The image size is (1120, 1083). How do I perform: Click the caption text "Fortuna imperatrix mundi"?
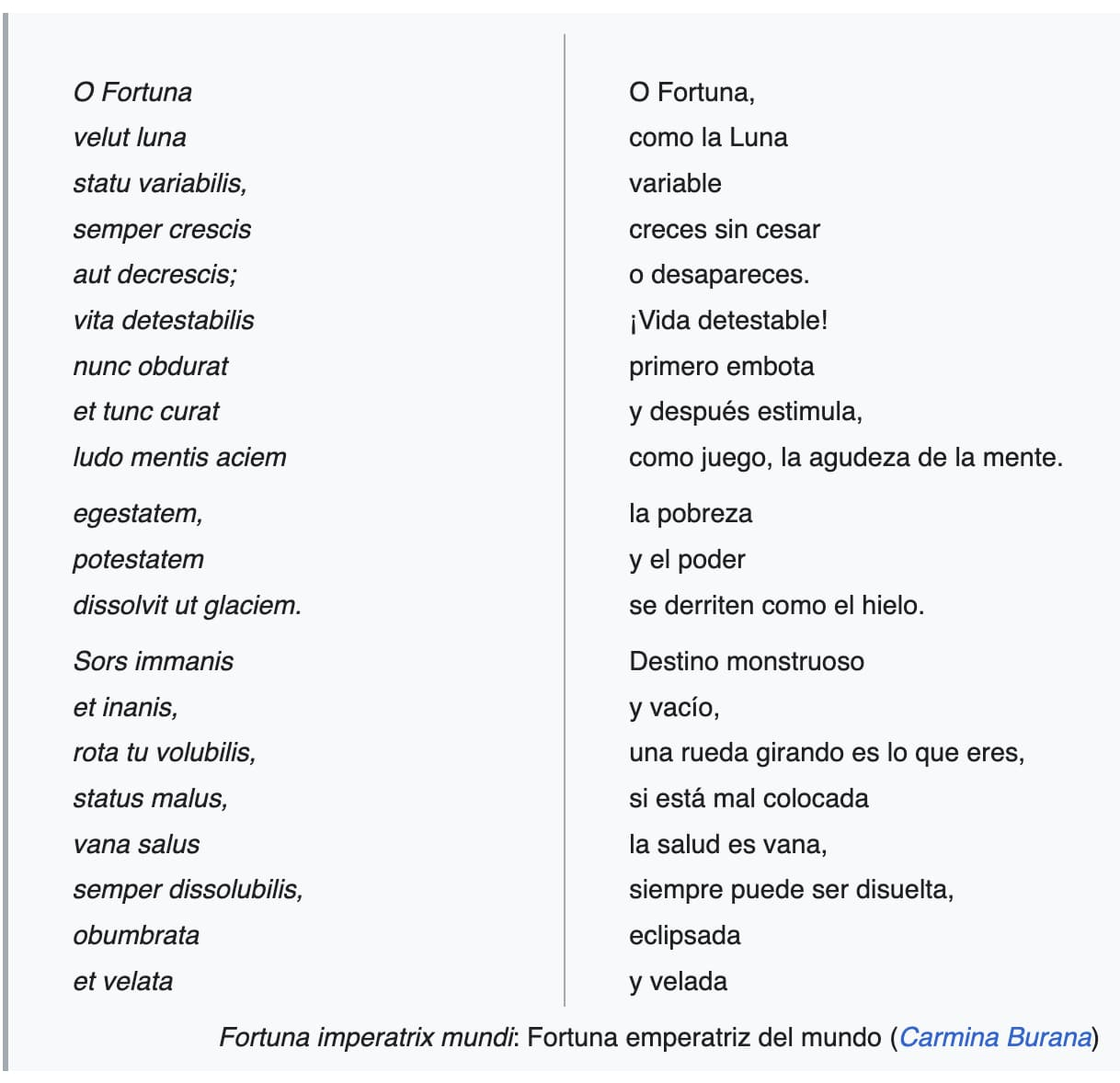point(366,1037)
